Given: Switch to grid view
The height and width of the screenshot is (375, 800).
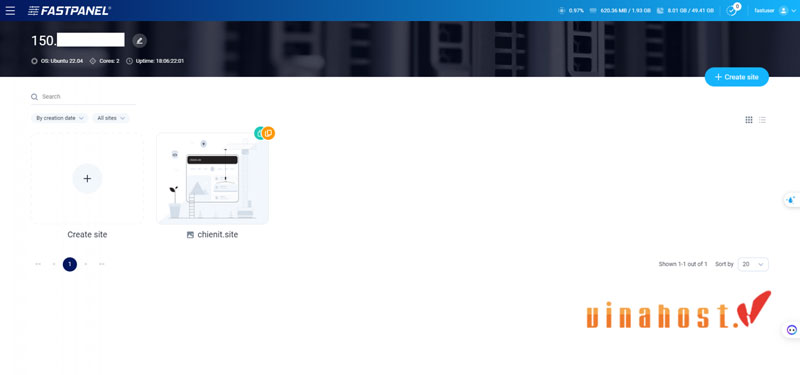Looking at the screenshot, I should tap(748, 120).
